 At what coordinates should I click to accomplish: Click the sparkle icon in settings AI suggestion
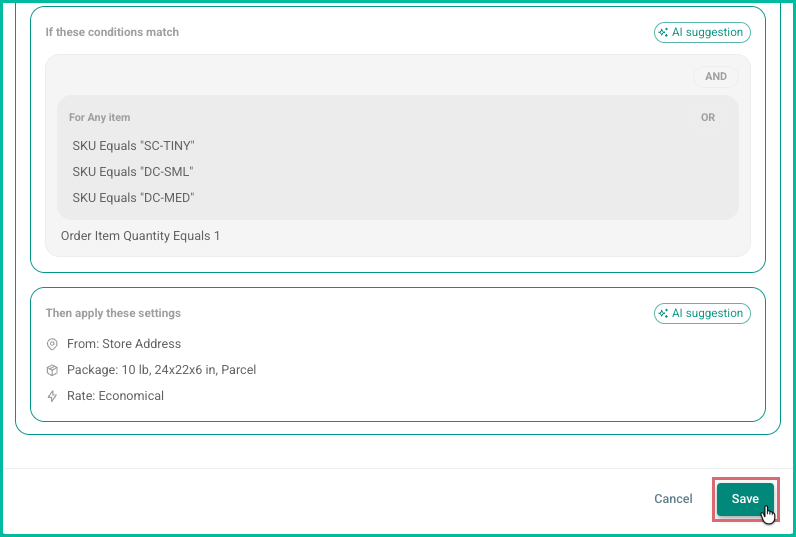point(663,314)
